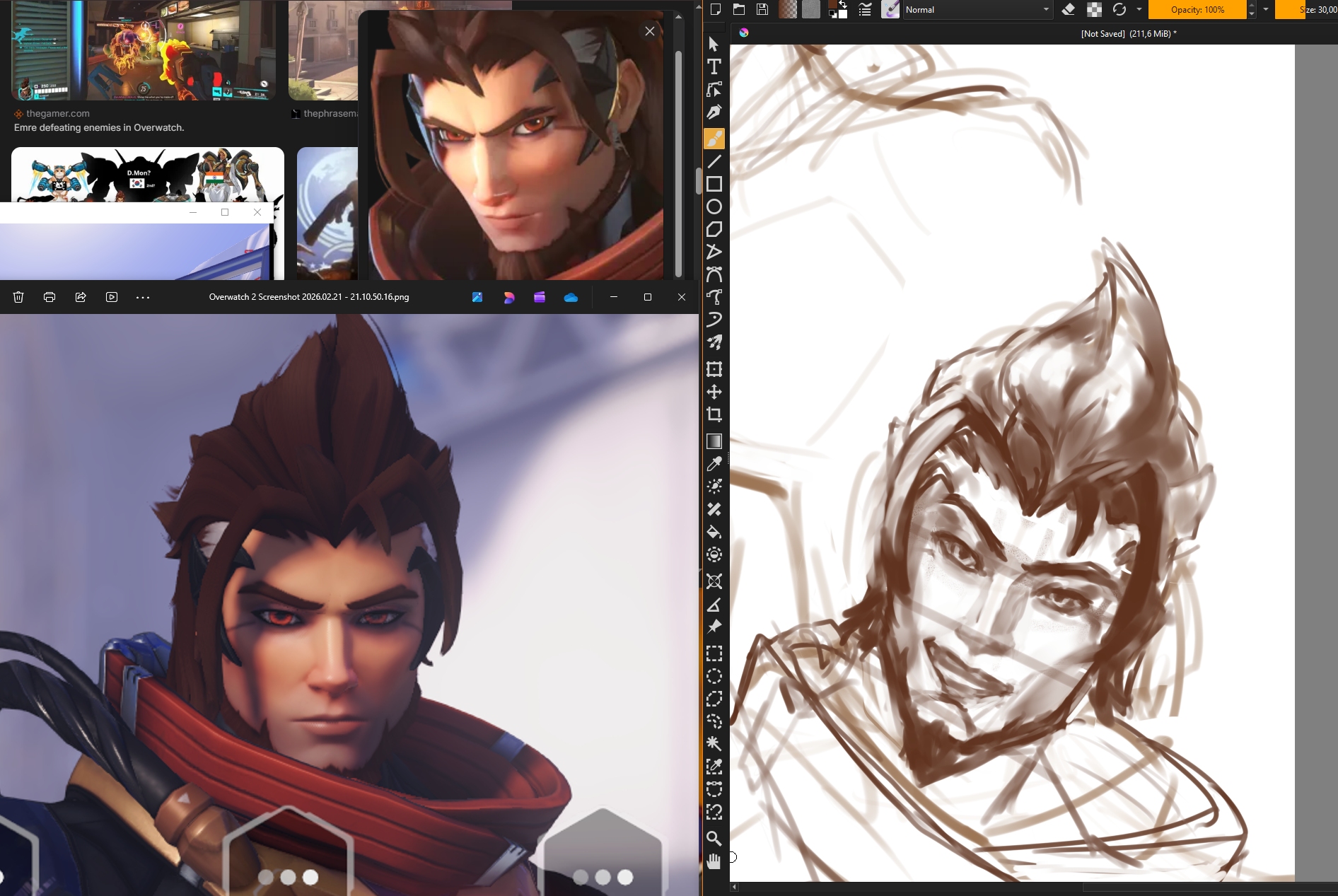Delete the screenshot with trash icon

19,298
